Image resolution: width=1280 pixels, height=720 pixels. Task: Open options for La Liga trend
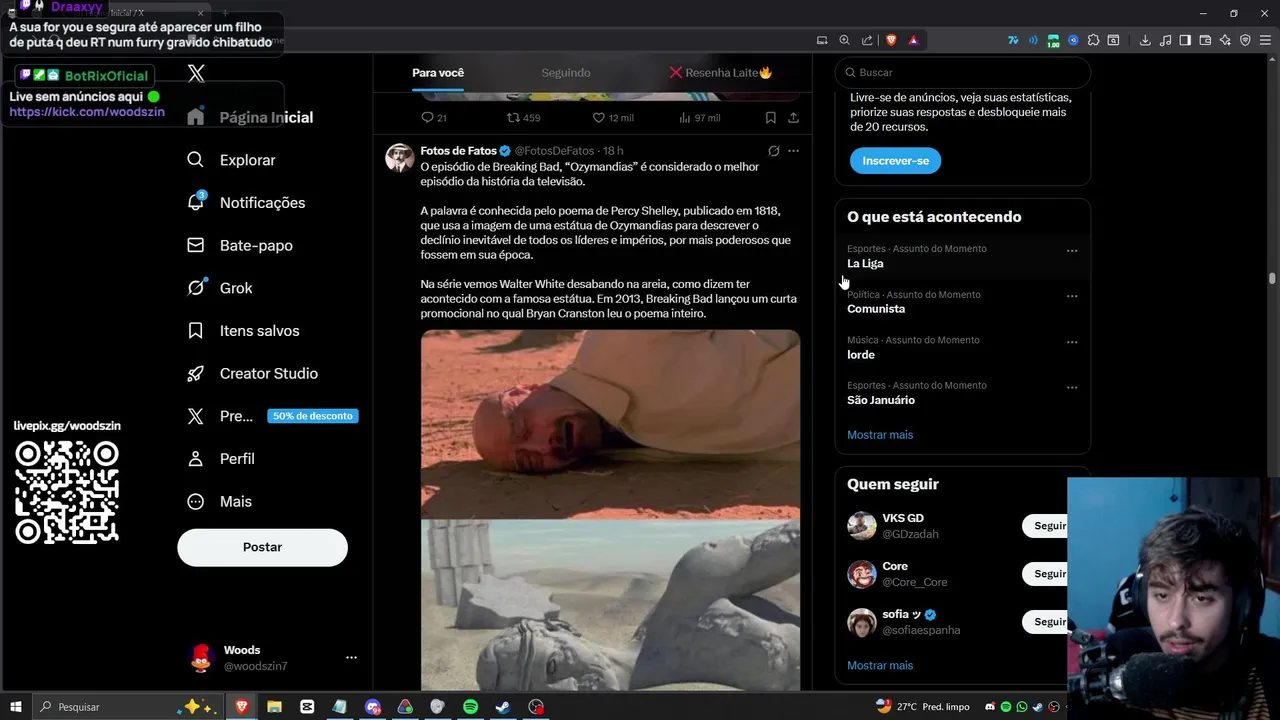[x=1072, y=251]
